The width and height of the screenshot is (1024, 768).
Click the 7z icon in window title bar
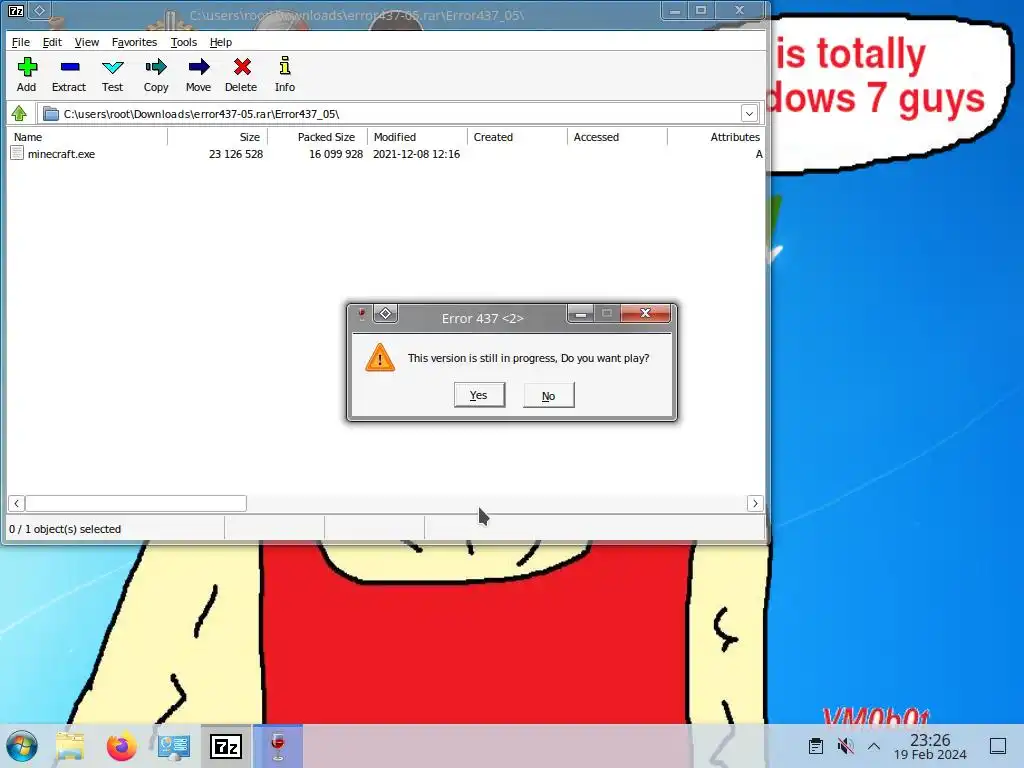click(16, 10)
